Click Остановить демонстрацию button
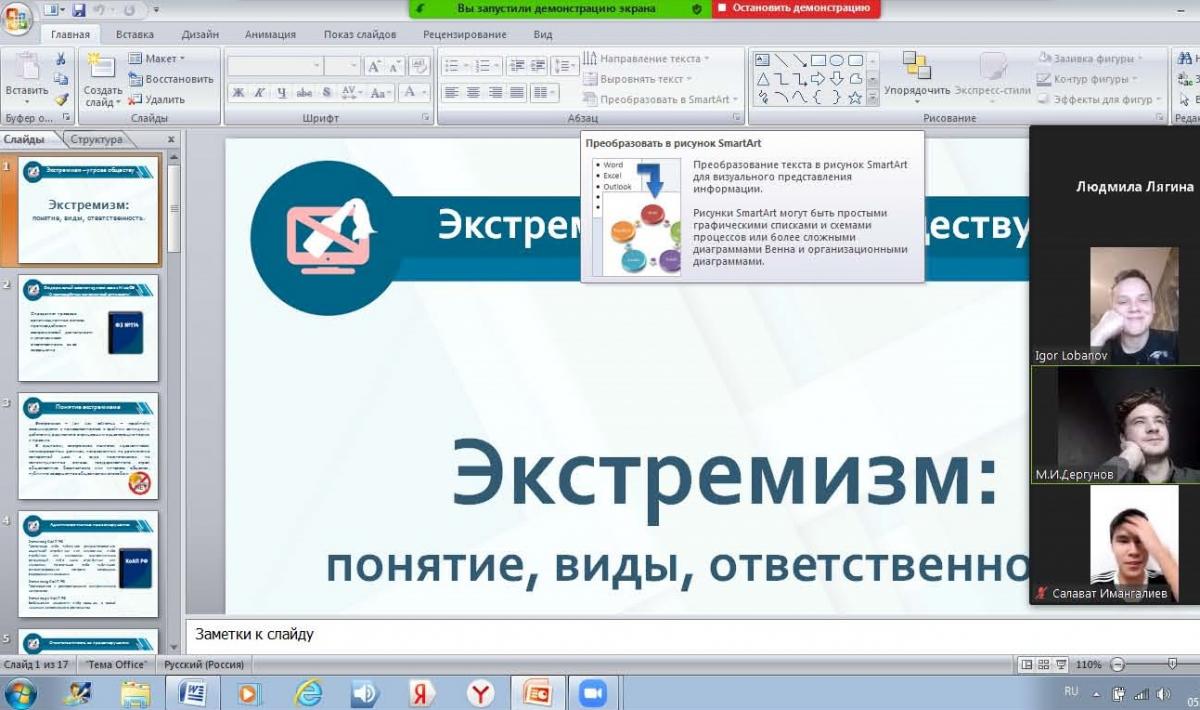This screenshot has width=1200, height=710. [796, 8]
